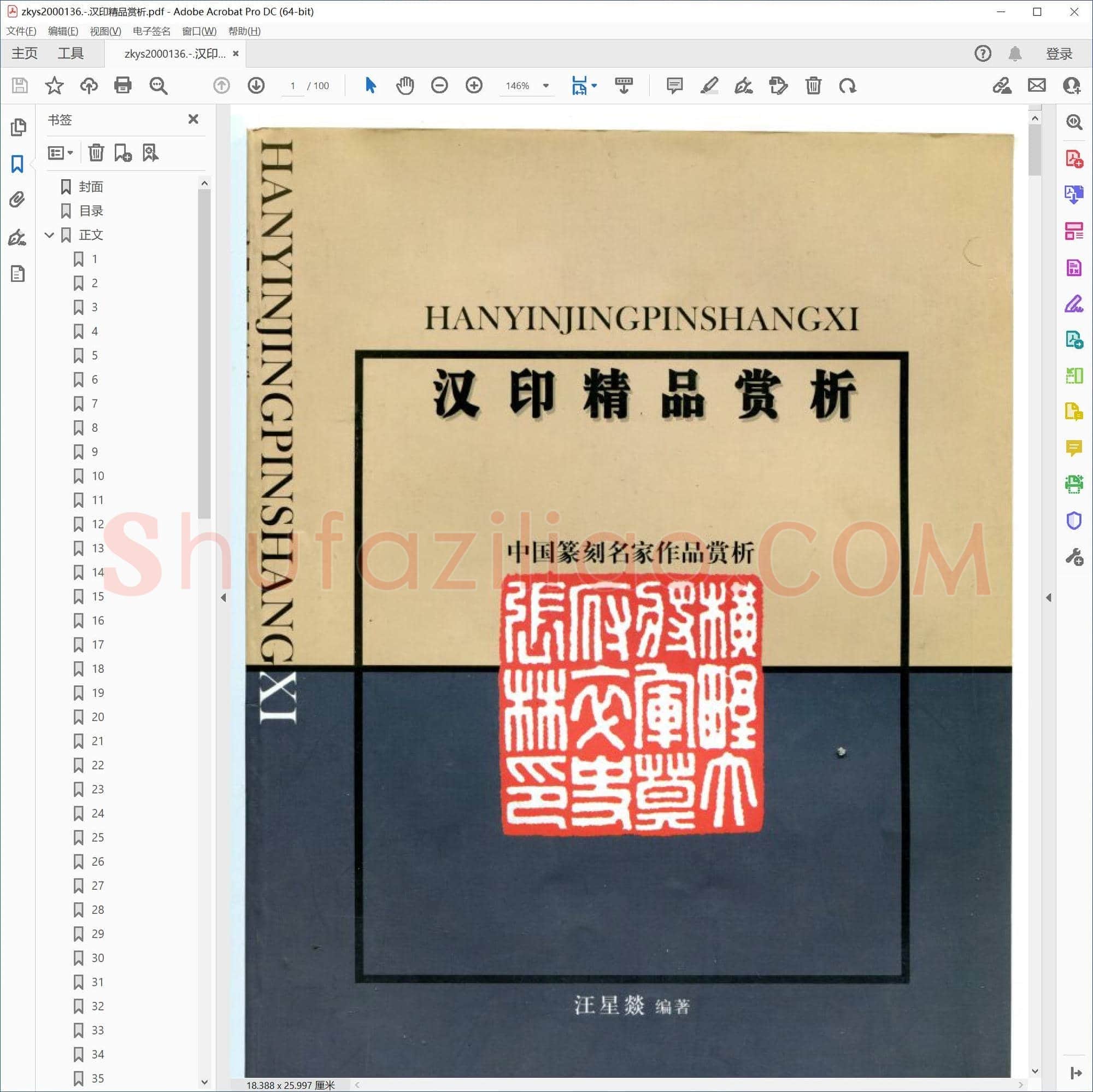Toggle the bookmarks panel icon
The width and height of the screenshot is (1093, 1092).
[x=17, y=164]
